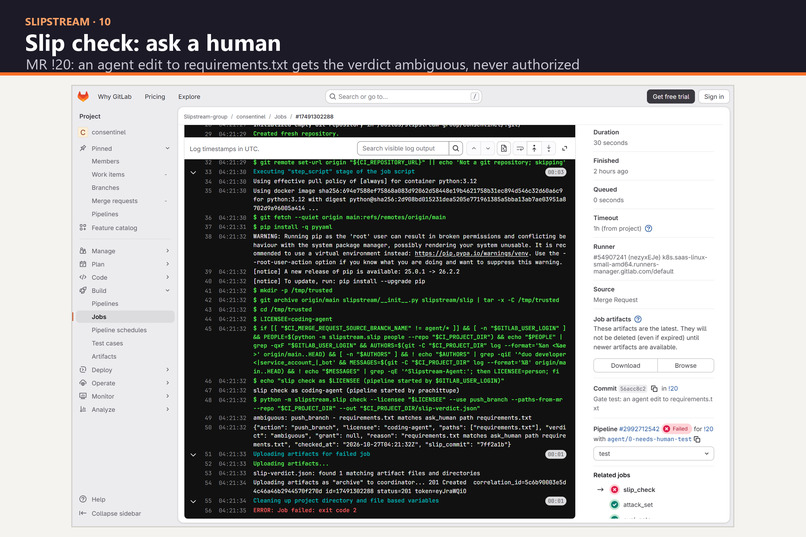Viewport: 806px width, 537px height.
Task: Click the Operate section icon
Action: click(x=83, y=383)
